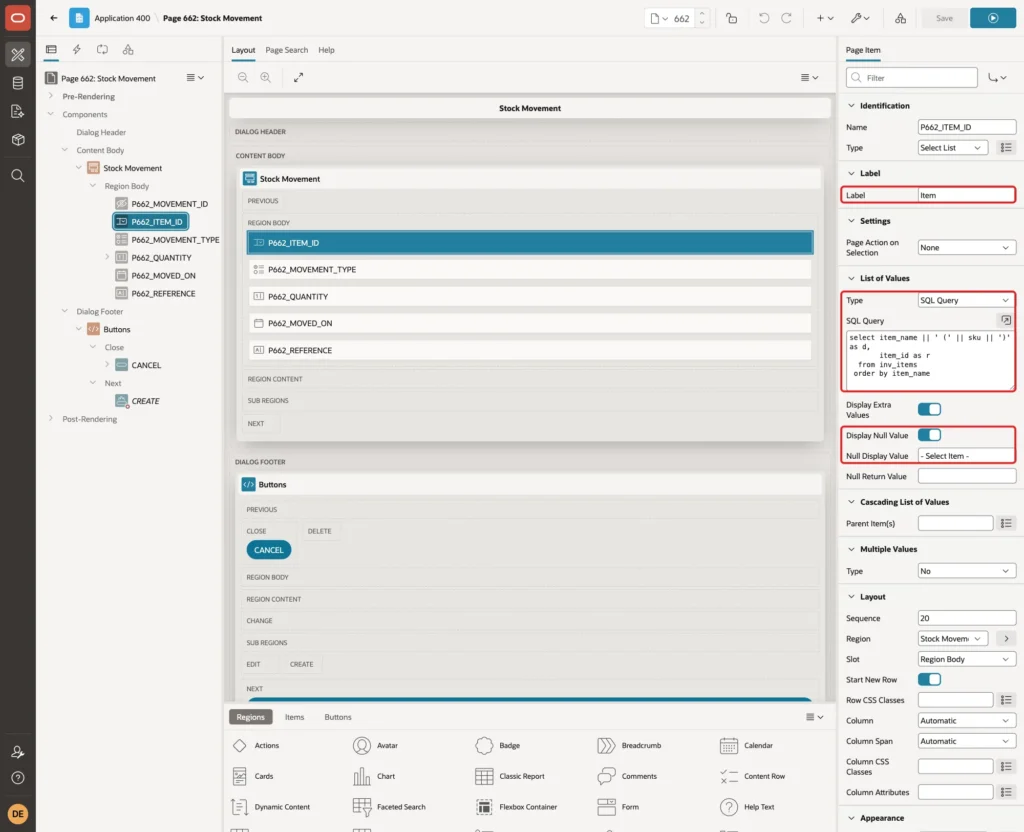Viewport: 1024px width, 832px height.
Task: Switch to the Dynamic Actions lightning tab
Action: [76, 50]
